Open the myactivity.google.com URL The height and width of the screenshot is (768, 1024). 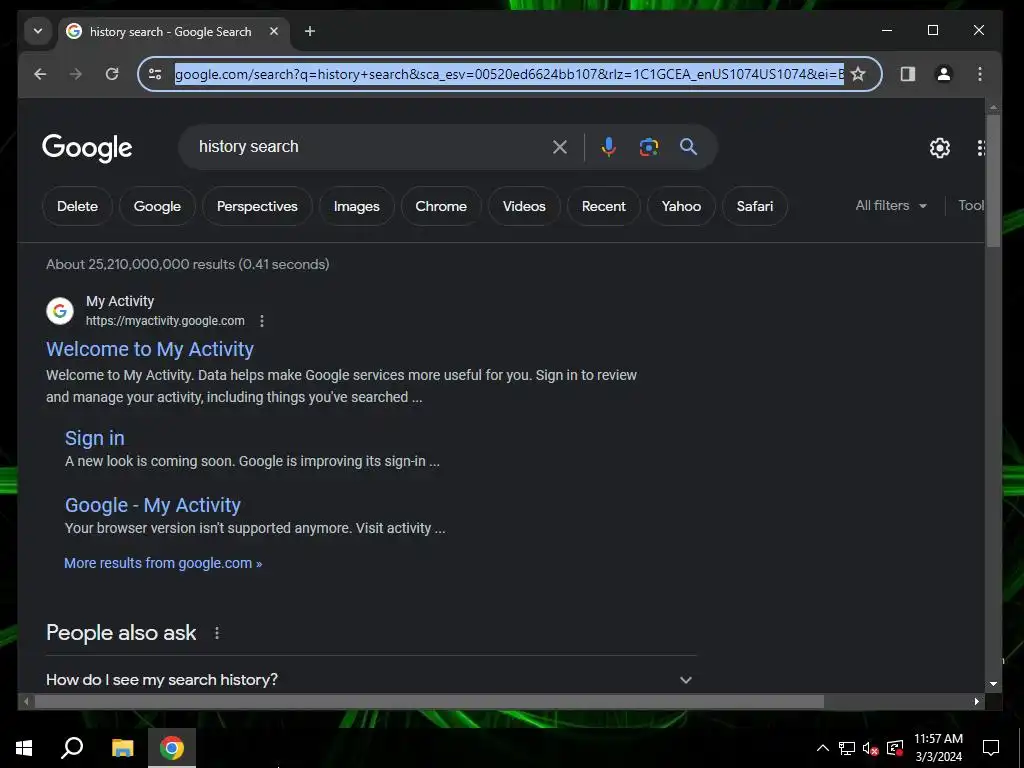[165, 321]
